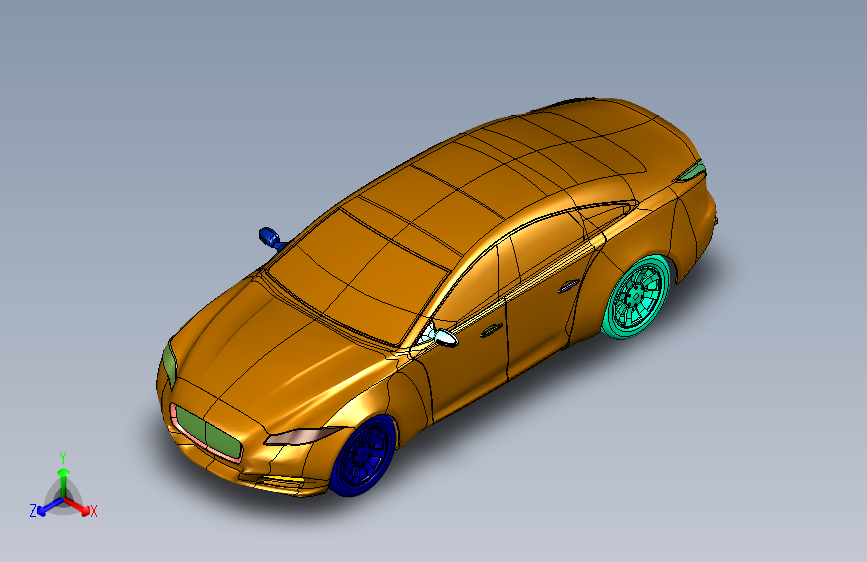Viewport: 867px width, 562px height.
Task: Select the blue front wheel of the car
Action: pos(363,456)
